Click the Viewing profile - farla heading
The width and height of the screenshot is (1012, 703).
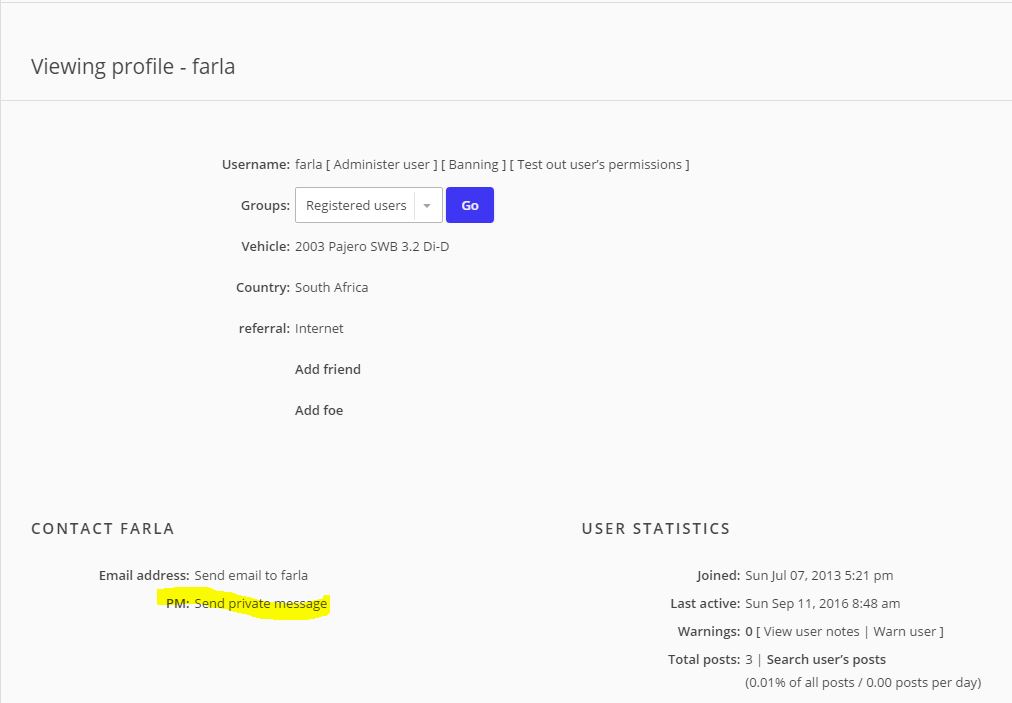click(133, 67)
